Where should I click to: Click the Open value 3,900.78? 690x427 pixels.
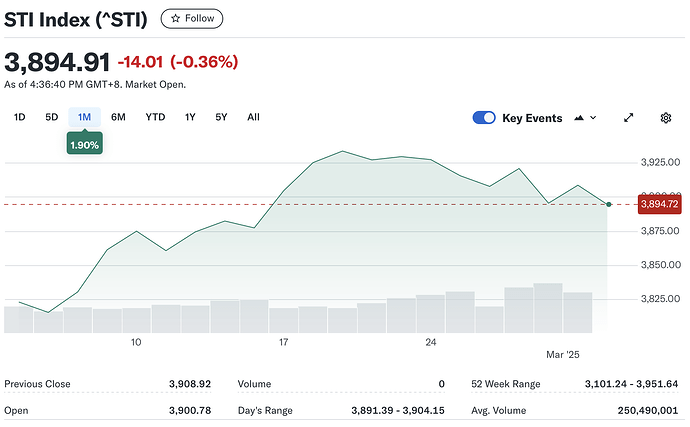[x=190, y=410]
